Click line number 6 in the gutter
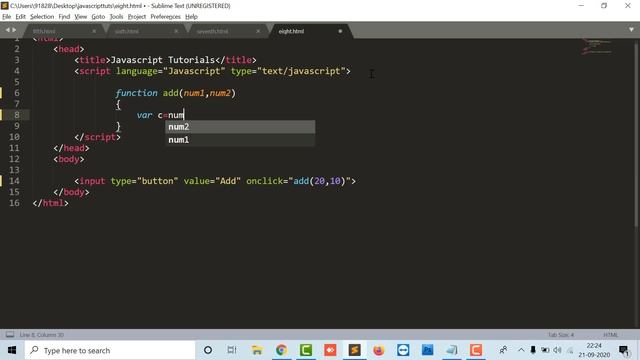 coord(17,93)
